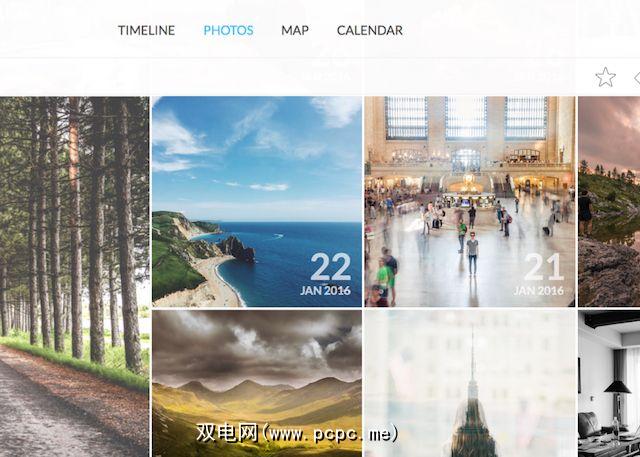Screen dimensions: 640x457
Task: Click the www.pcpc.me watermark text
Action: point(297,434)
